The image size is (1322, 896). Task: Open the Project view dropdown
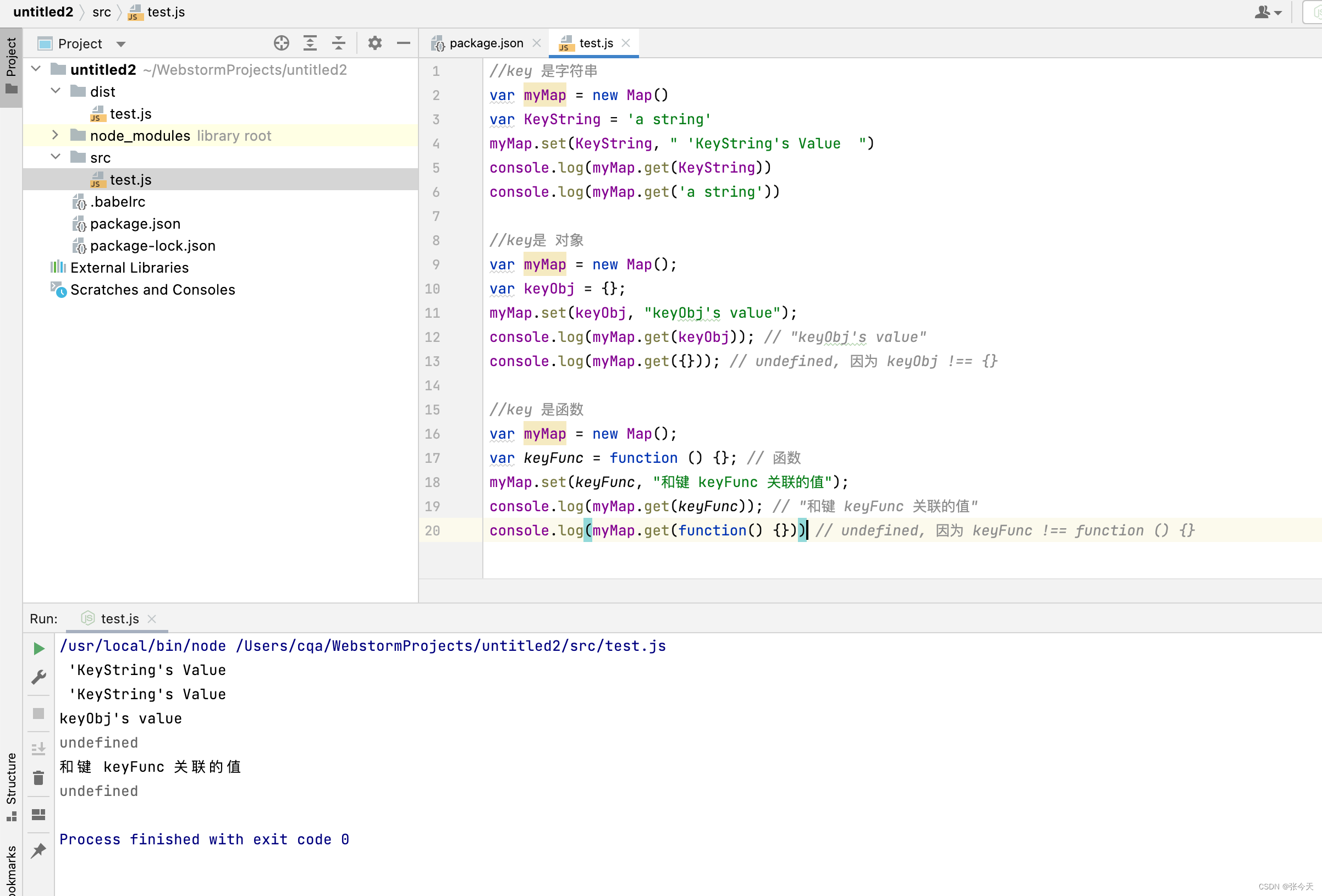click(x=120, y=44)
